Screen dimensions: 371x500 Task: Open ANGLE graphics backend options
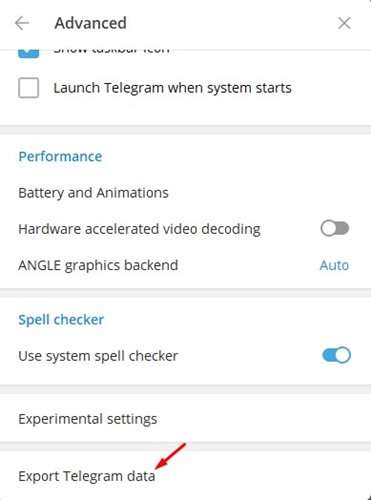tap(185, 265)
